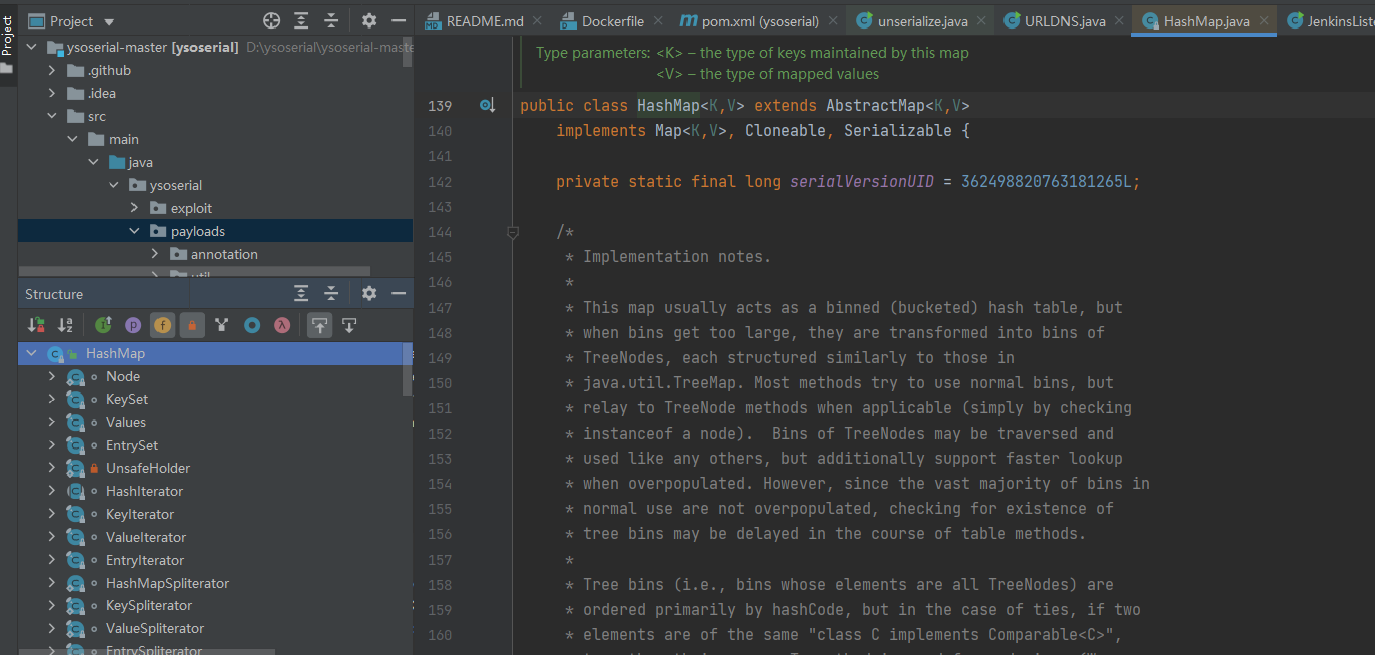Select HashIterator class in Structure
This screenshot has width=1375, height=655.
[144, 491]
